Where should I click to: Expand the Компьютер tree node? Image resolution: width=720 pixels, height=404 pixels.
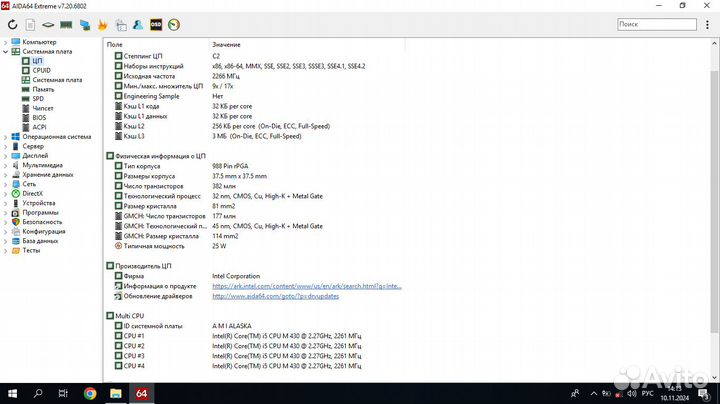pos(6,42)
